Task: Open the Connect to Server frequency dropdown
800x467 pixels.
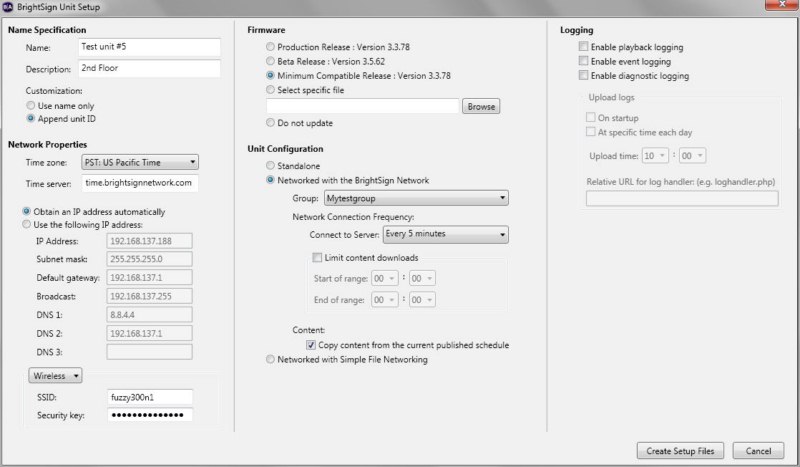Action: [x=445, y=234]
